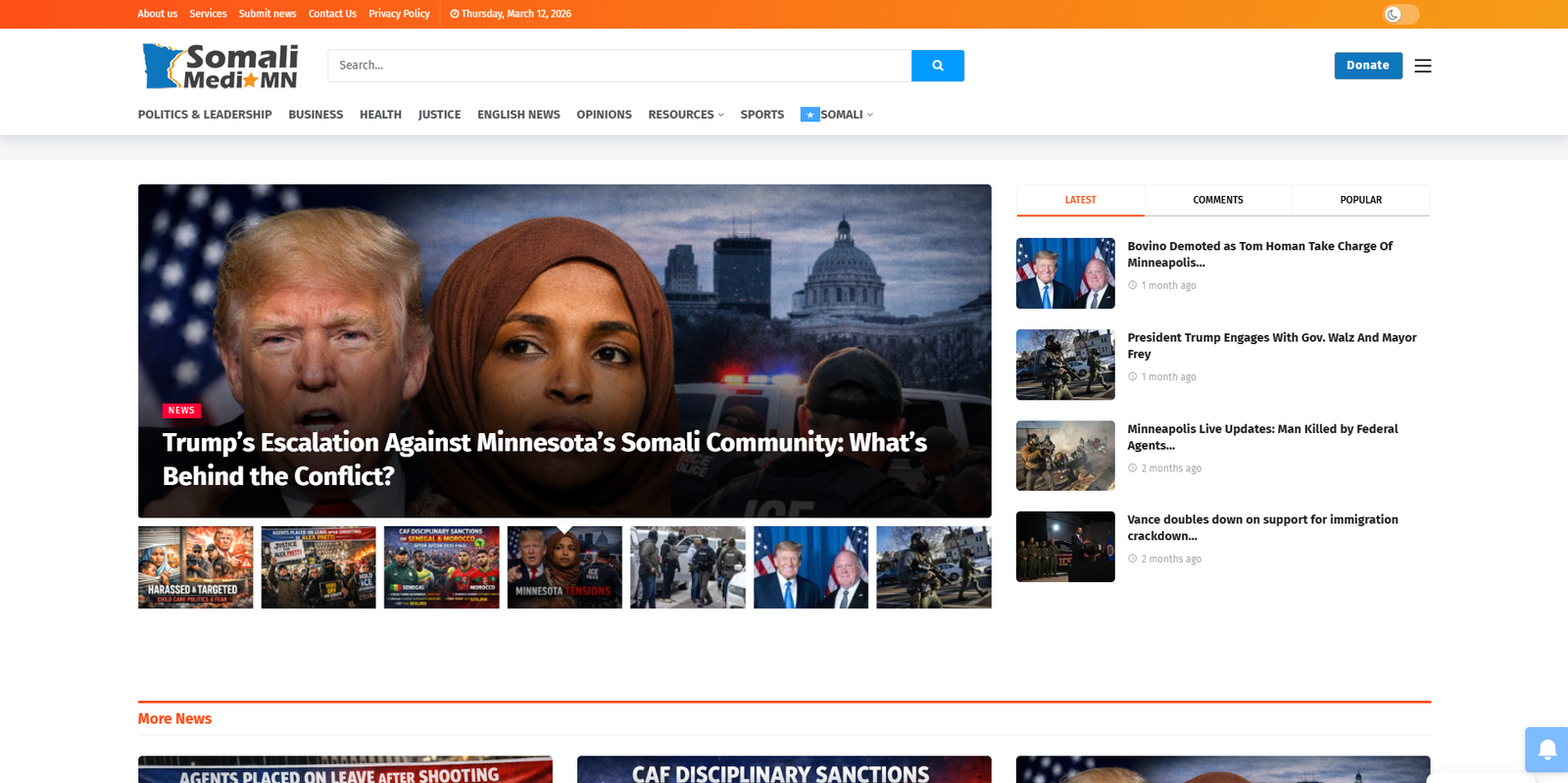Viewport: 1568px width, 783px height.
Task: Expand the Somali language dropdown
Action: pyautogui.click(x=847, y=115)
